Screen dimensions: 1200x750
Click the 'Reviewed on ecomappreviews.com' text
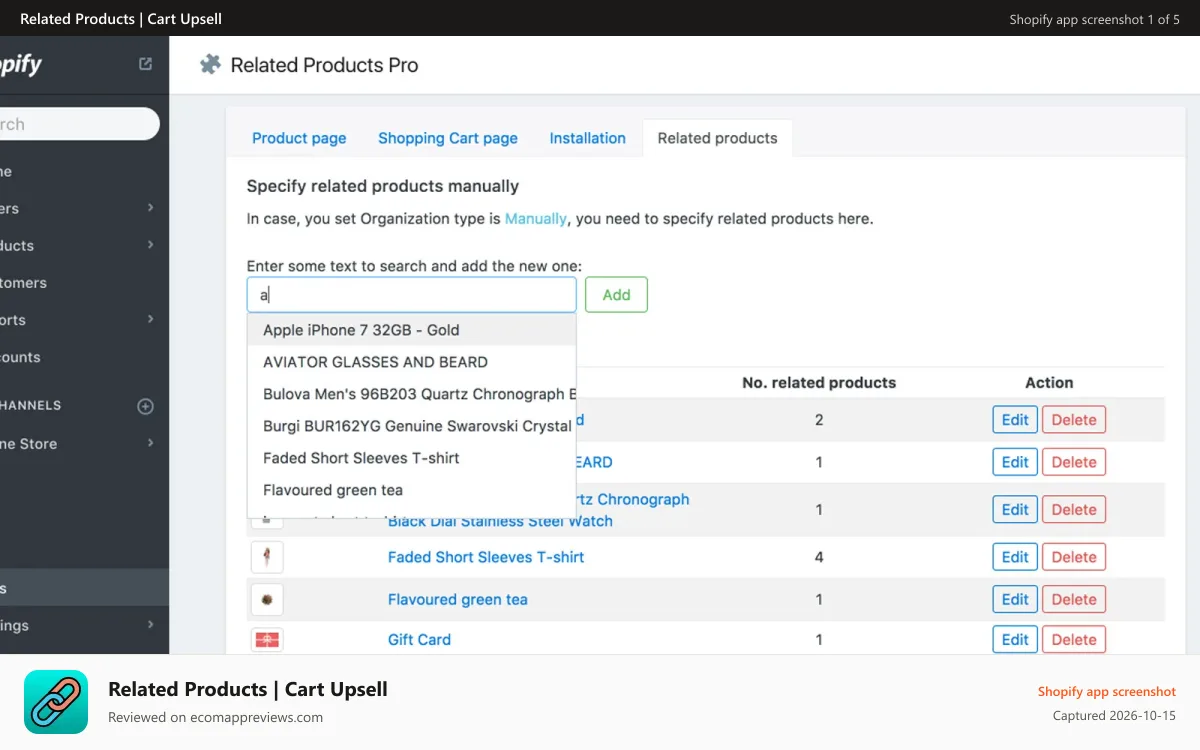click(215, 717)
